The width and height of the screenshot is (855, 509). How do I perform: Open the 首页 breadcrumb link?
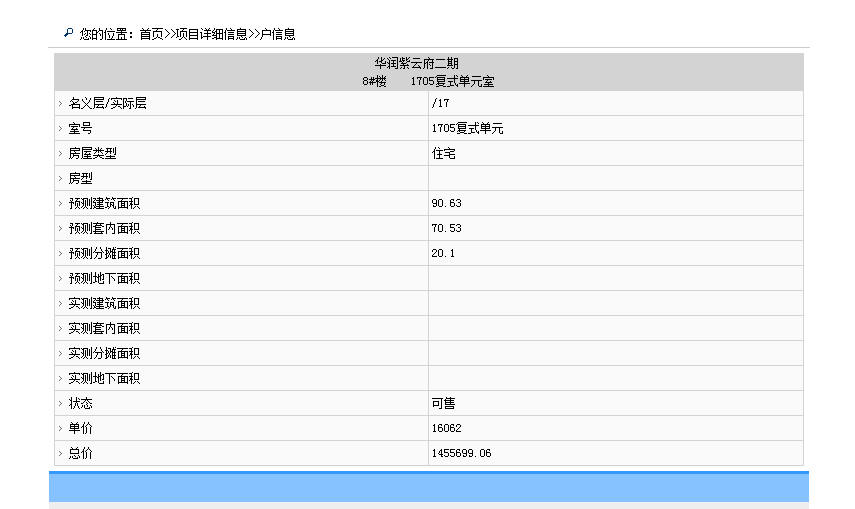tap(151, 34)
